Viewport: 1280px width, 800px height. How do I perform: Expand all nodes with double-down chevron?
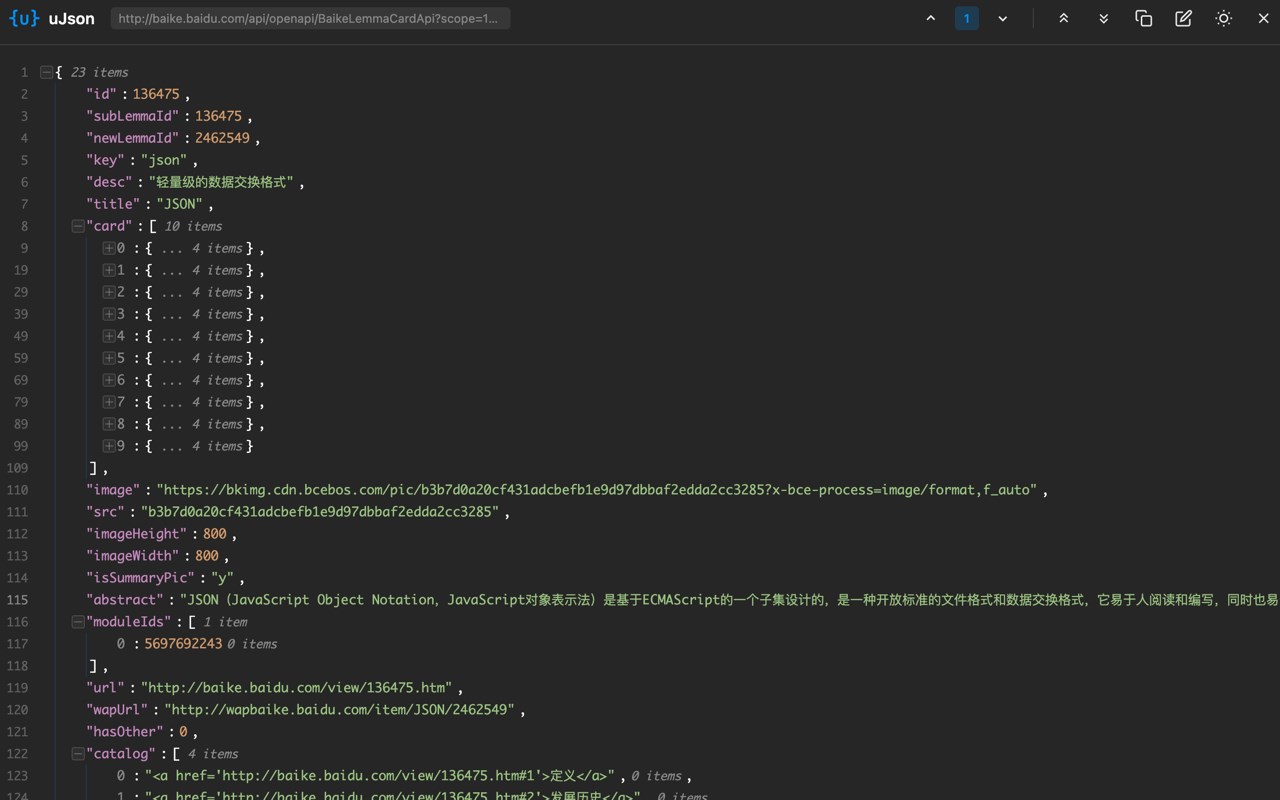click(x=1103, y=18)
